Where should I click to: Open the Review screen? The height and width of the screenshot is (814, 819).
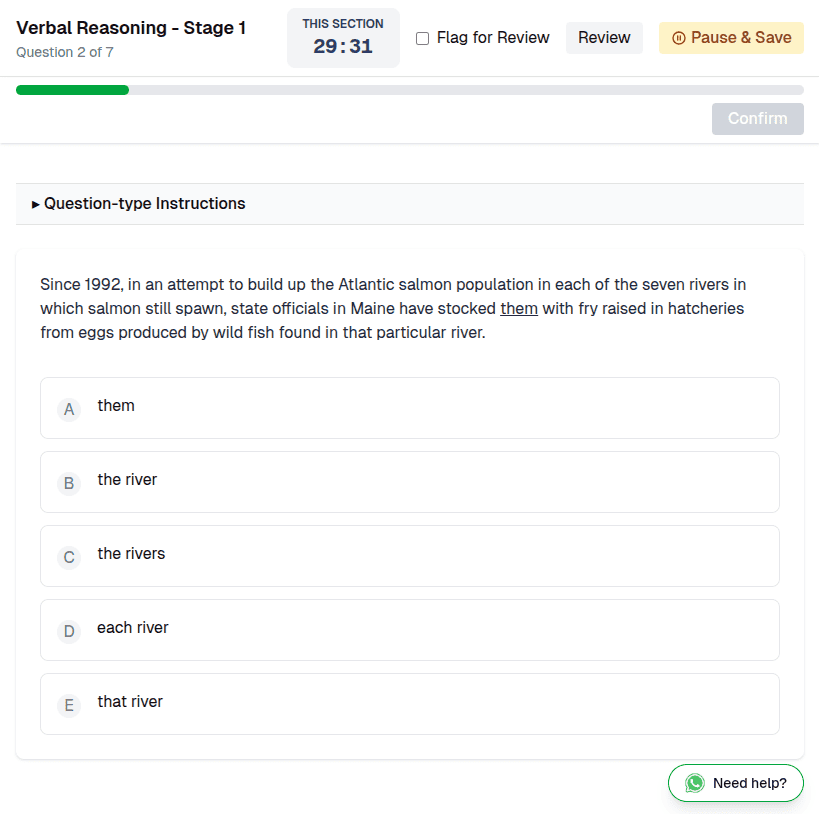coord(604,37)
